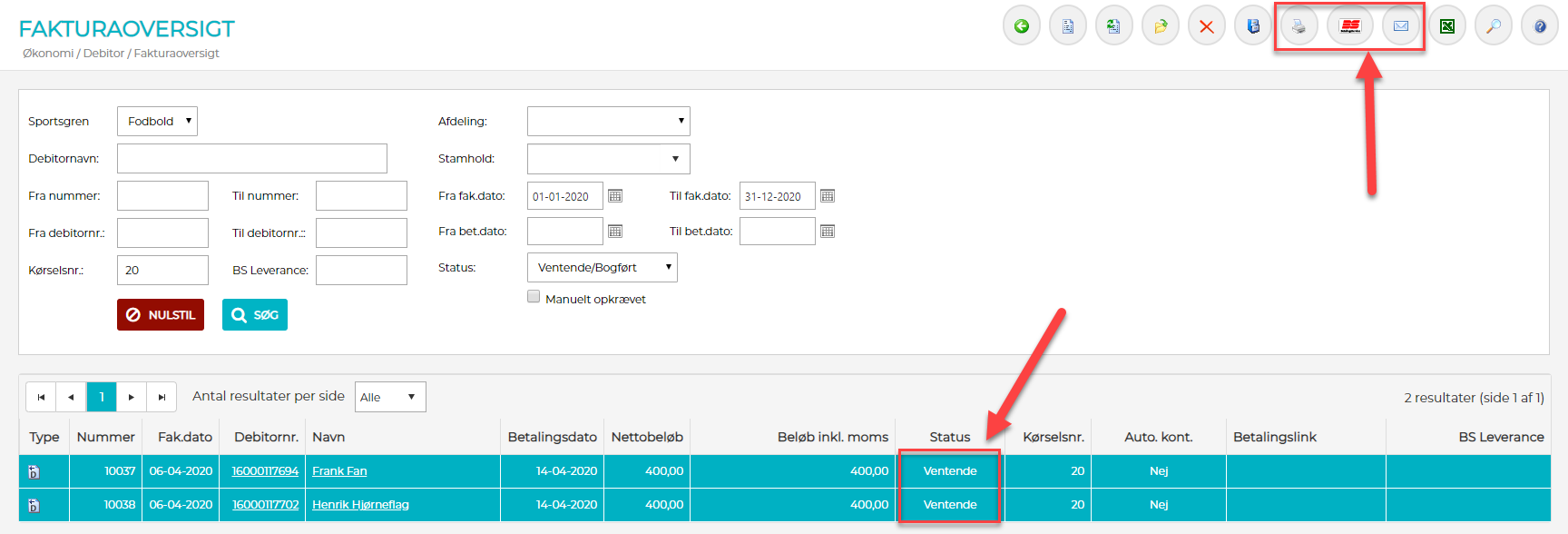Sort table by Betalingsdato column header
This screenshot has height=534, width=1568.
(x=552, y=437)
